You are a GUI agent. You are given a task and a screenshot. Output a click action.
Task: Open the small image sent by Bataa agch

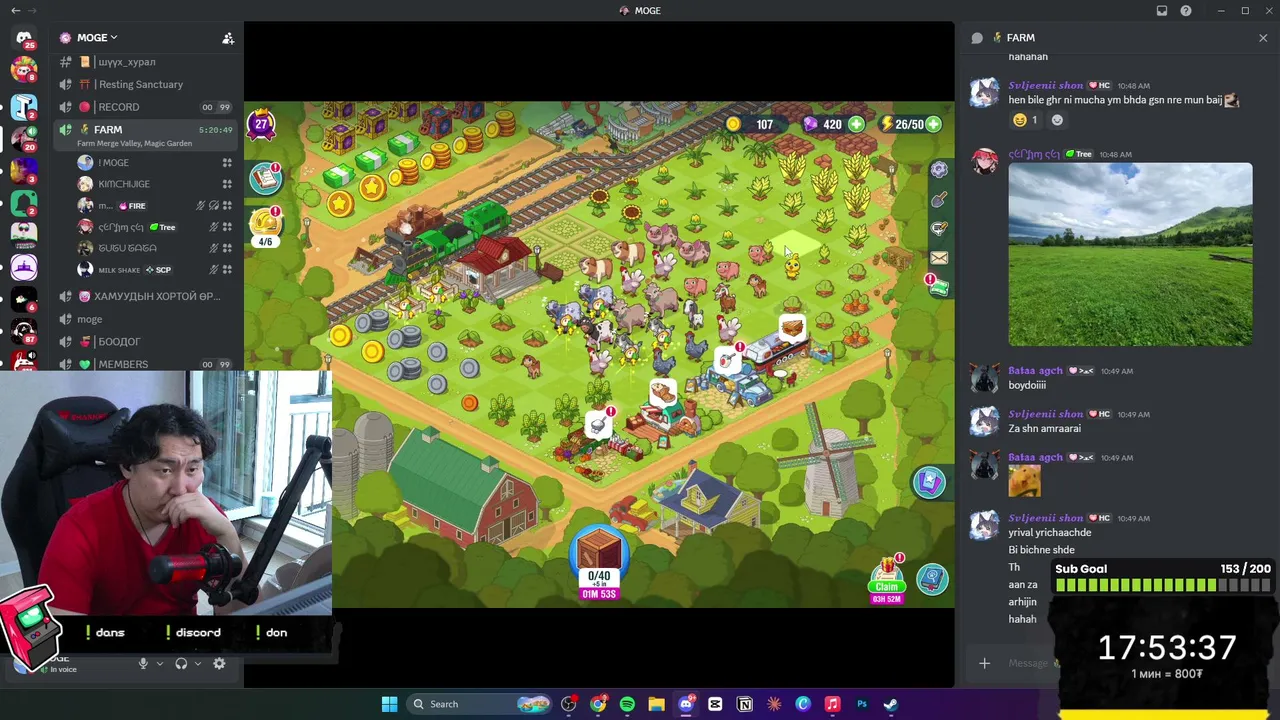tap(1024, 481)
